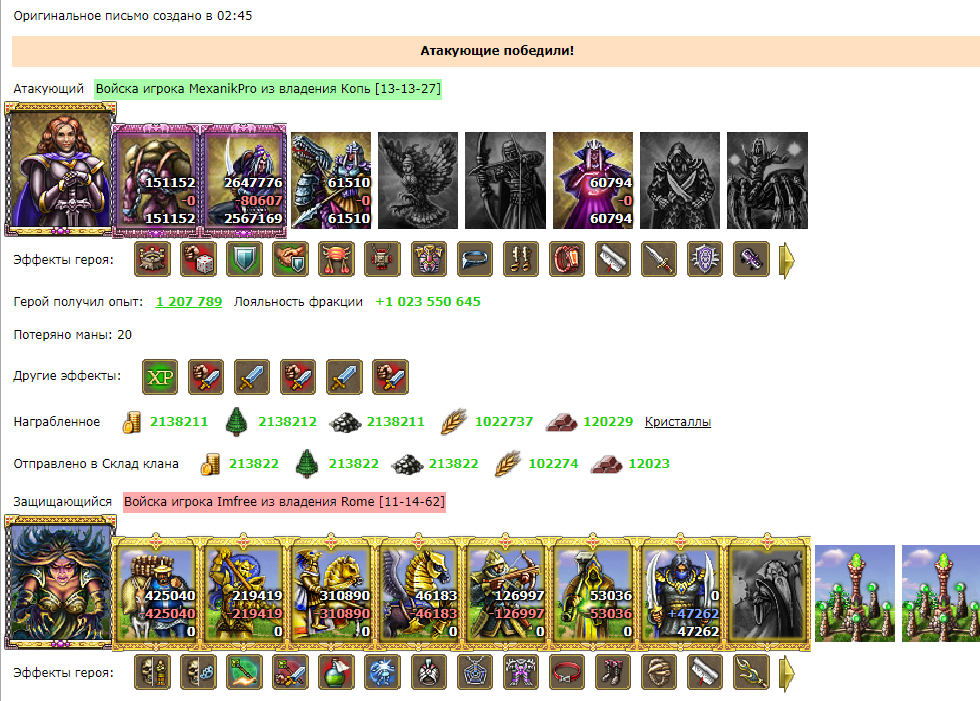980x701 pixels.
Task: Open the Кристаллы link
Action: pos(678,422)
